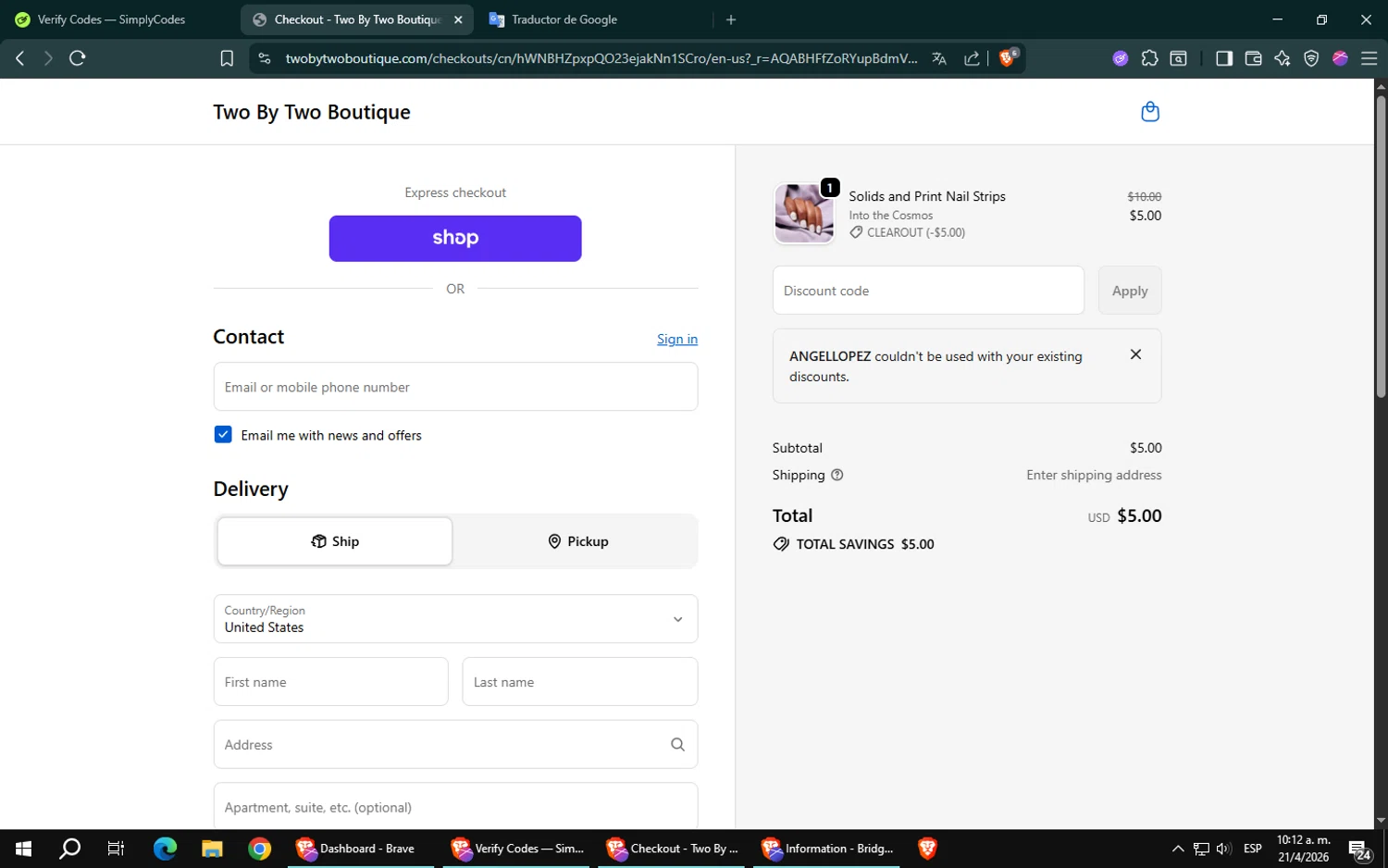
Task: Go back to the previous page
Action: [20, 58]
